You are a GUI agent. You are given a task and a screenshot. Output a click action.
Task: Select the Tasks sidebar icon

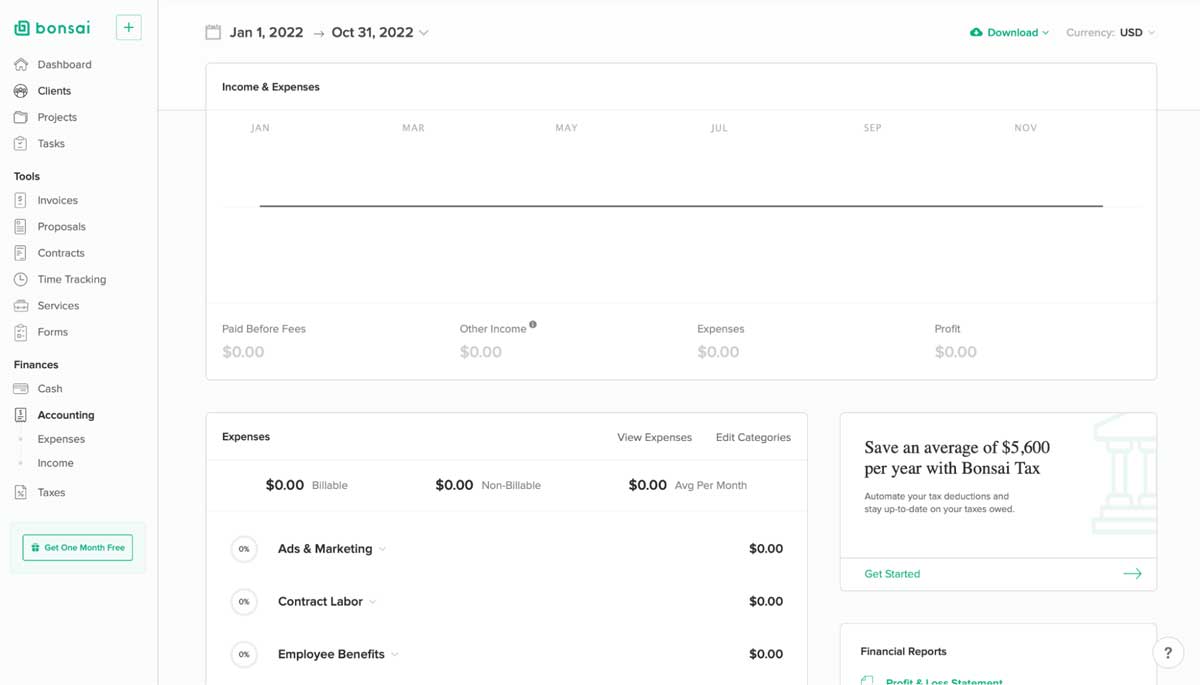21,143
